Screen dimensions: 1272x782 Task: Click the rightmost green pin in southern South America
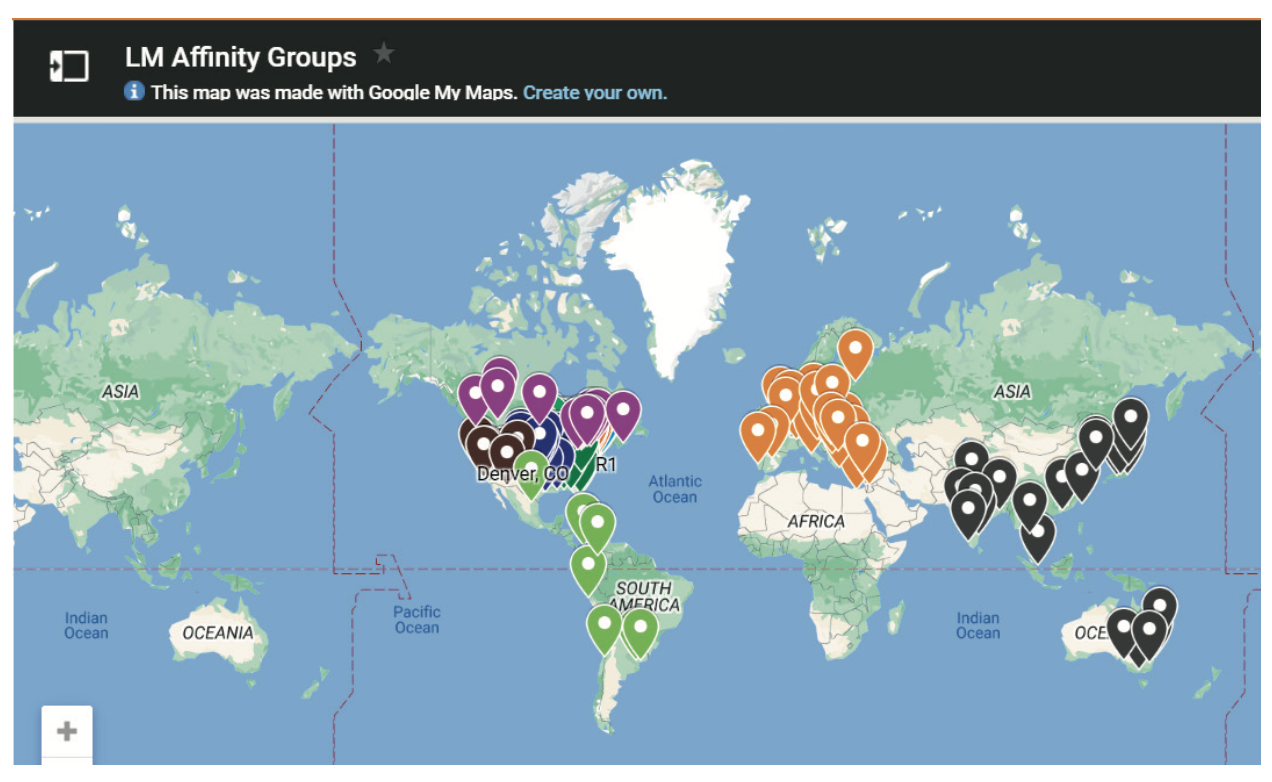coord(640,628)
